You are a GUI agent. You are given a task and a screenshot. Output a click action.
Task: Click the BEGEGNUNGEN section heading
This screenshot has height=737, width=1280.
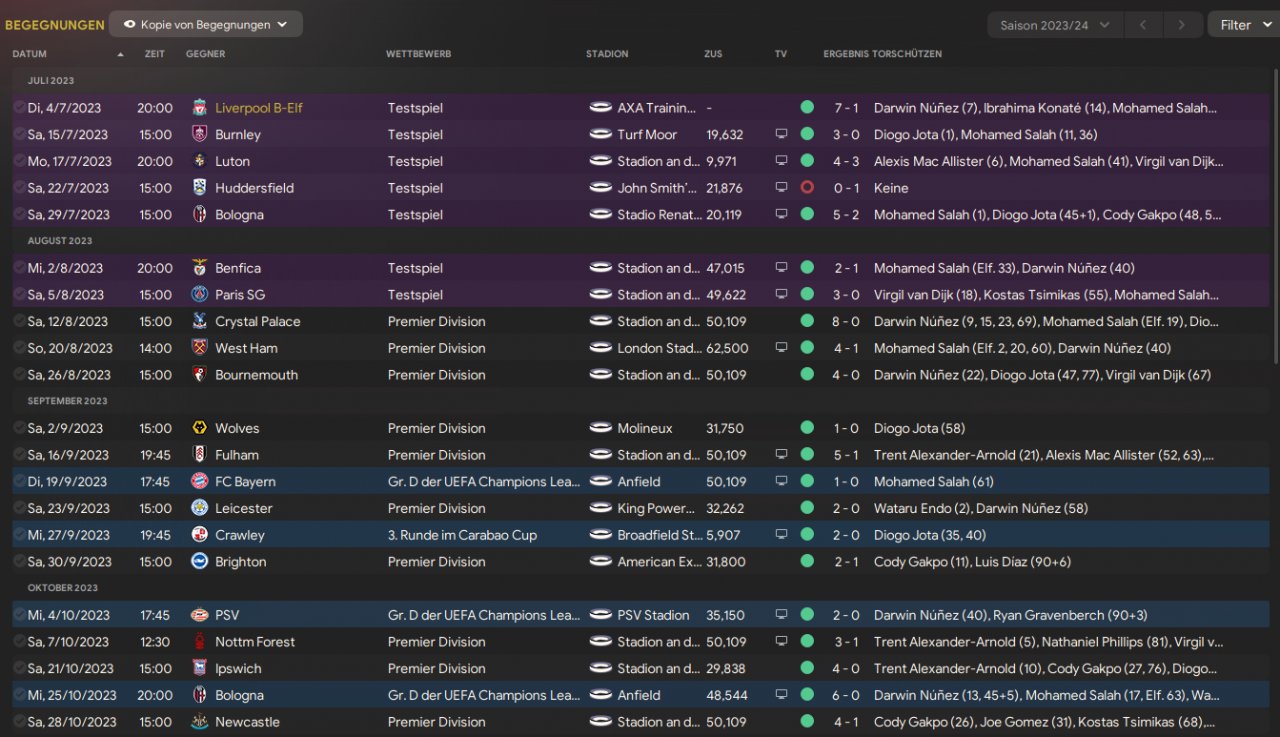point(55,25)
